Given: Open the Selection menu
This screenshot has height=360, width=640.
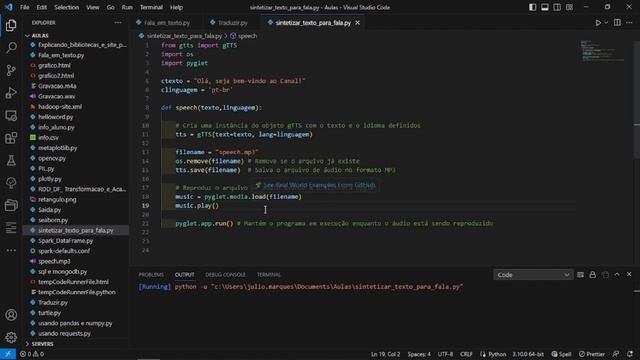Looking at the screenshot, I should [67, 7].
